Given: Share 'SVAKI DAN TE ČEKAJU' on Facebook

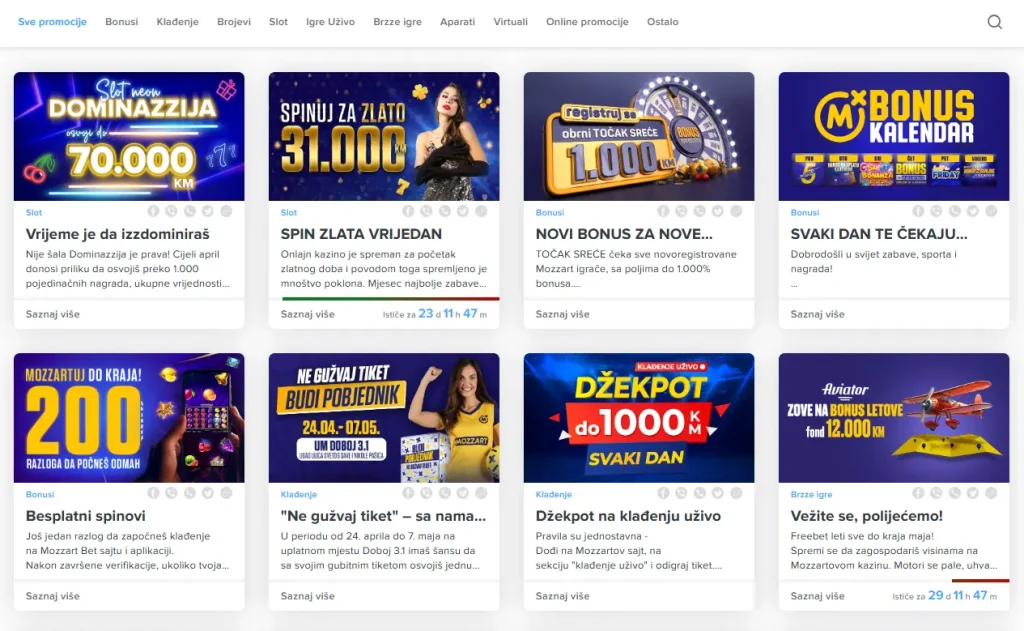Looking at the screenshot, I should [918, 211].
